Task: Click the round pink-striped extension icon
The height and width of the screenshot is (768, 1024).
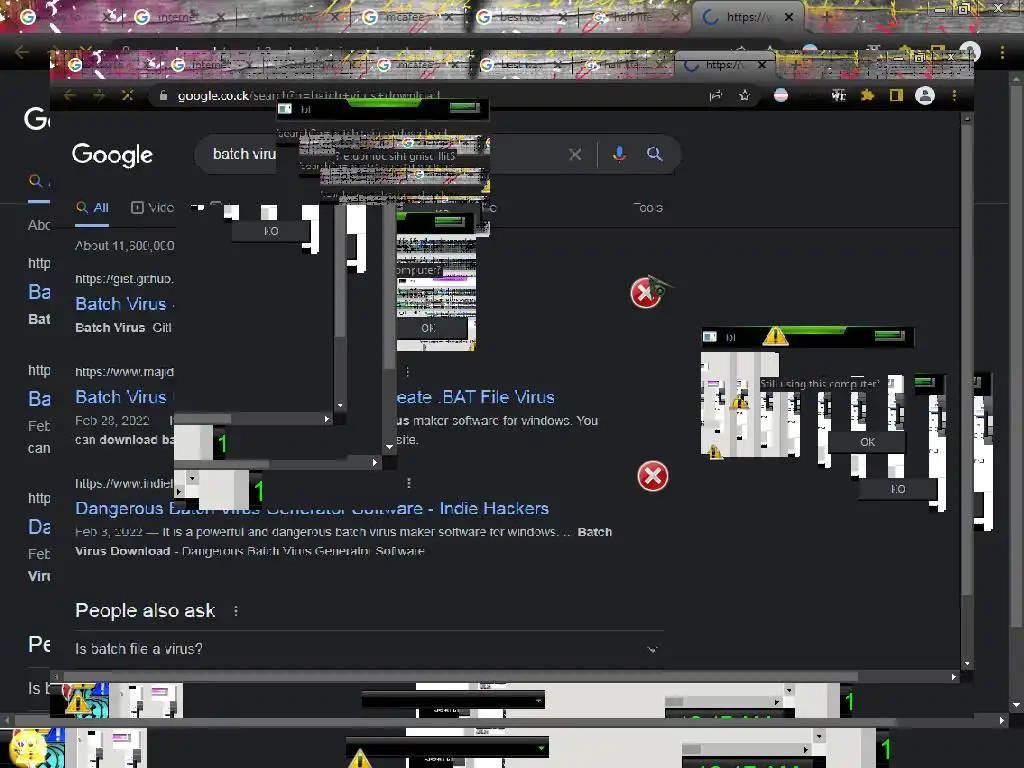Action: 781,96
